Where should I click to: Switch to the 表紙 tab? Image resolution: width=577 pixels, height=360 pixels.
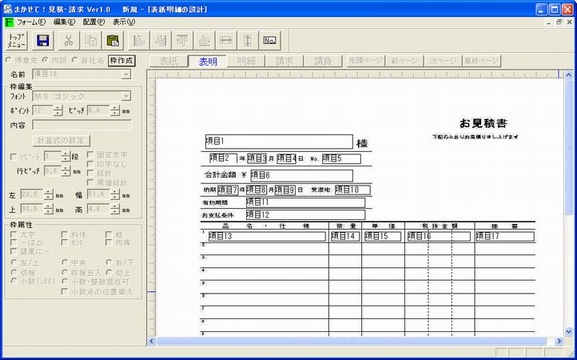pos(169,61)
